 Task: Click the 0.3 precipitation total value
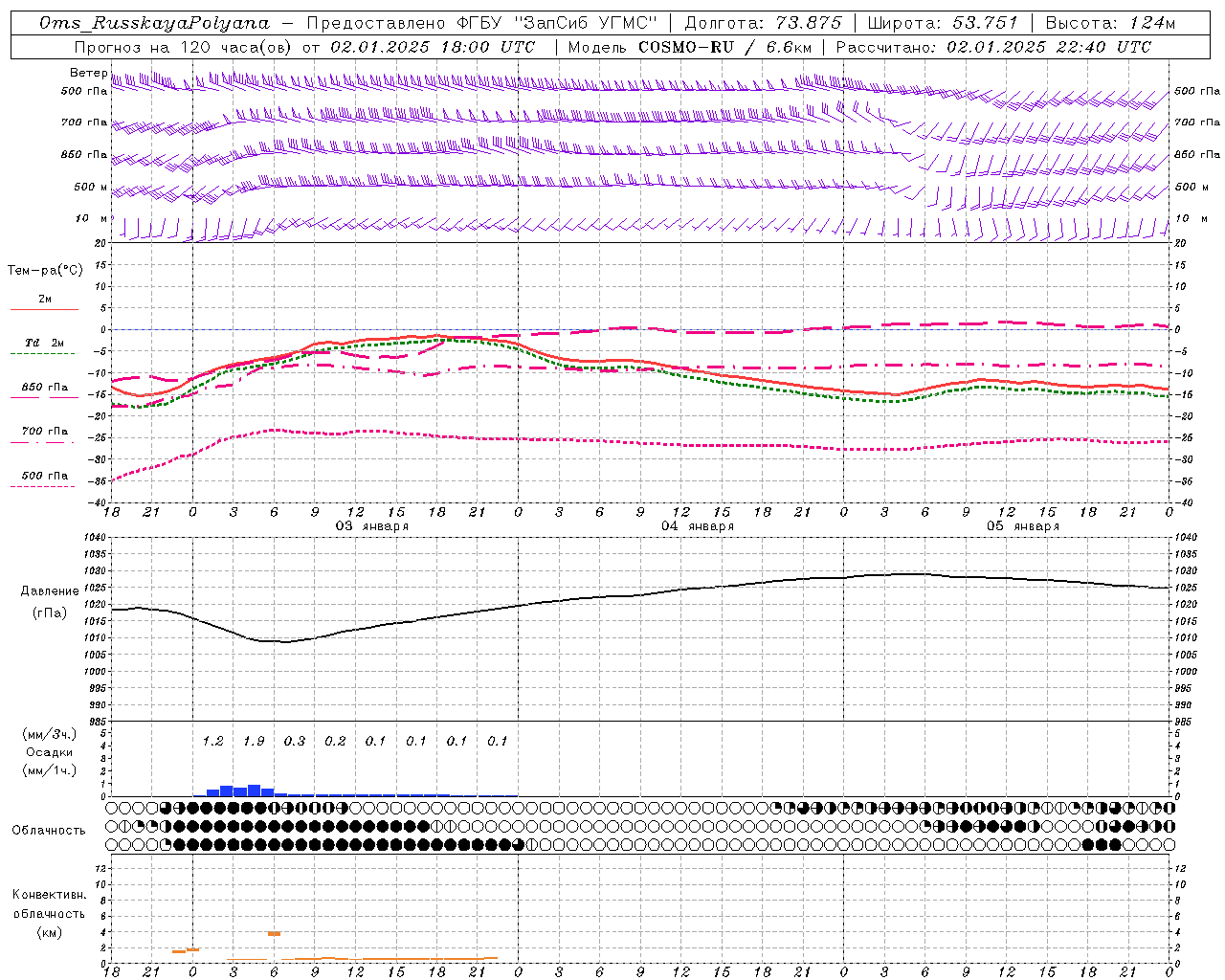(295, 741)
